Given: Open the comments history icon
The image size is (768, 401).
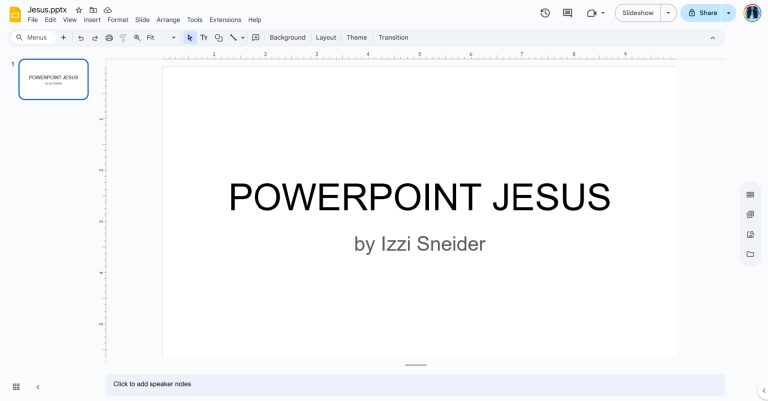Looking at the screenshot, I should (568, 13).
